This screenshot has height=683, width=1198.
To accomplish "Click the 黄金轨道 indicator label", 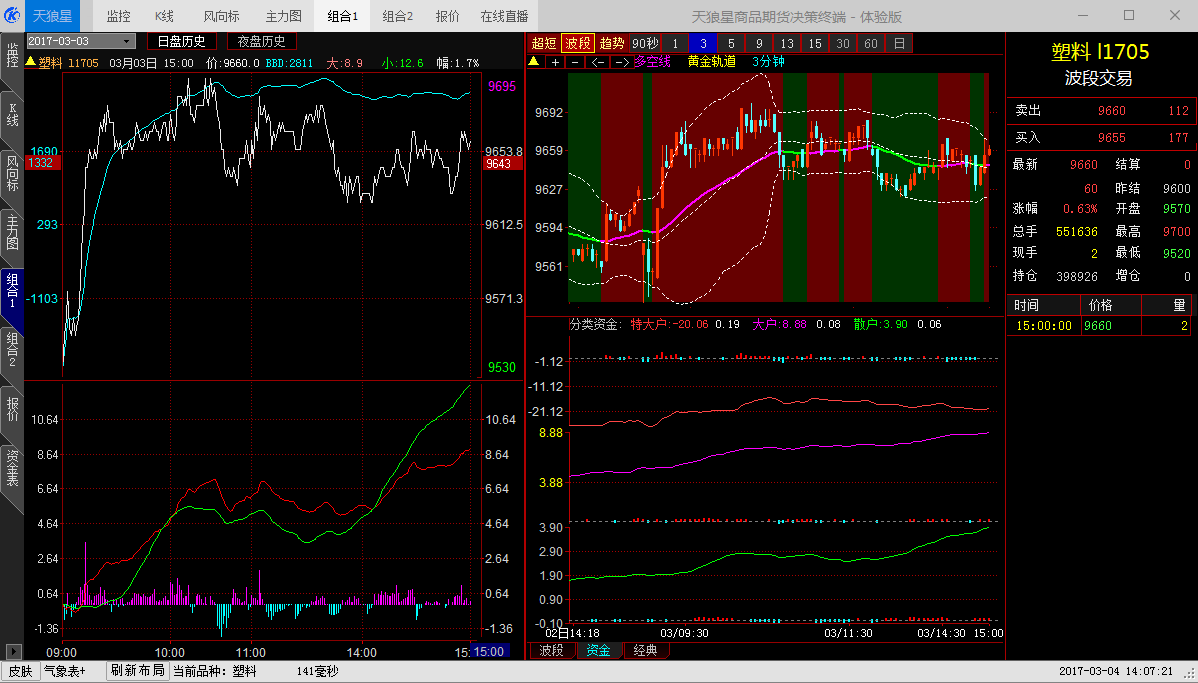I will coord(711,62).
